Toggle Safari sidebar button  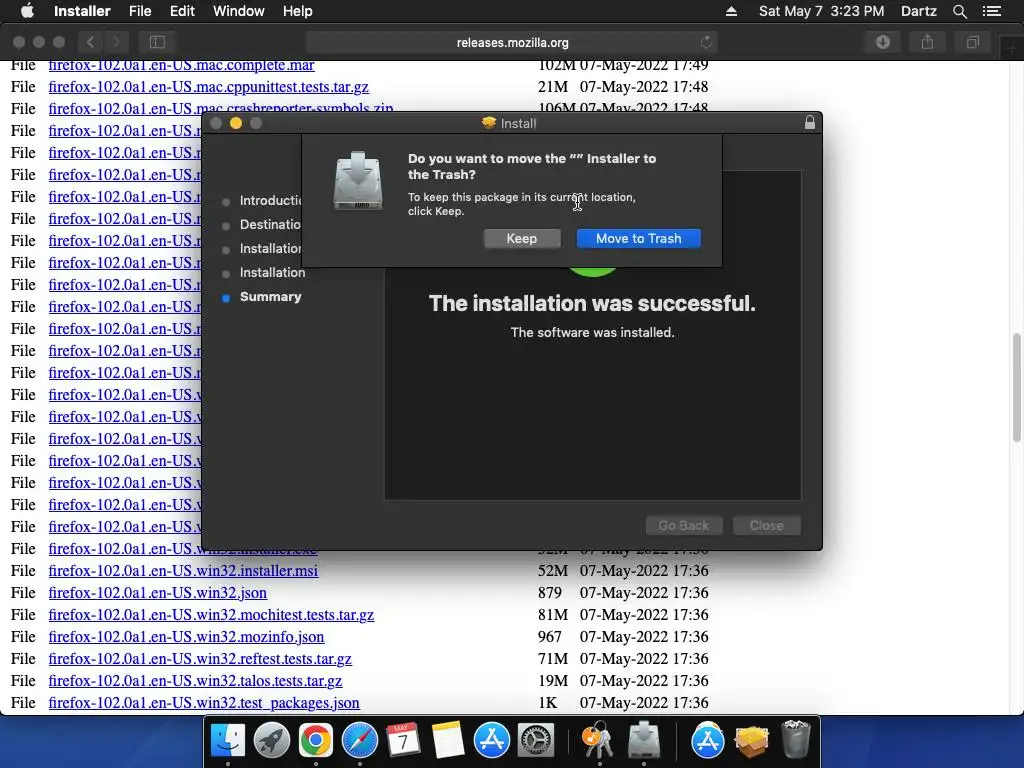157,42
